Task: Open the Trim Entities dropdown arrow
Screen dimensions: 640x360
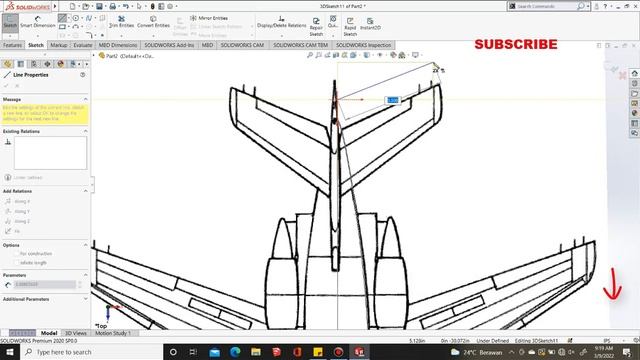Action: point(121,36)
